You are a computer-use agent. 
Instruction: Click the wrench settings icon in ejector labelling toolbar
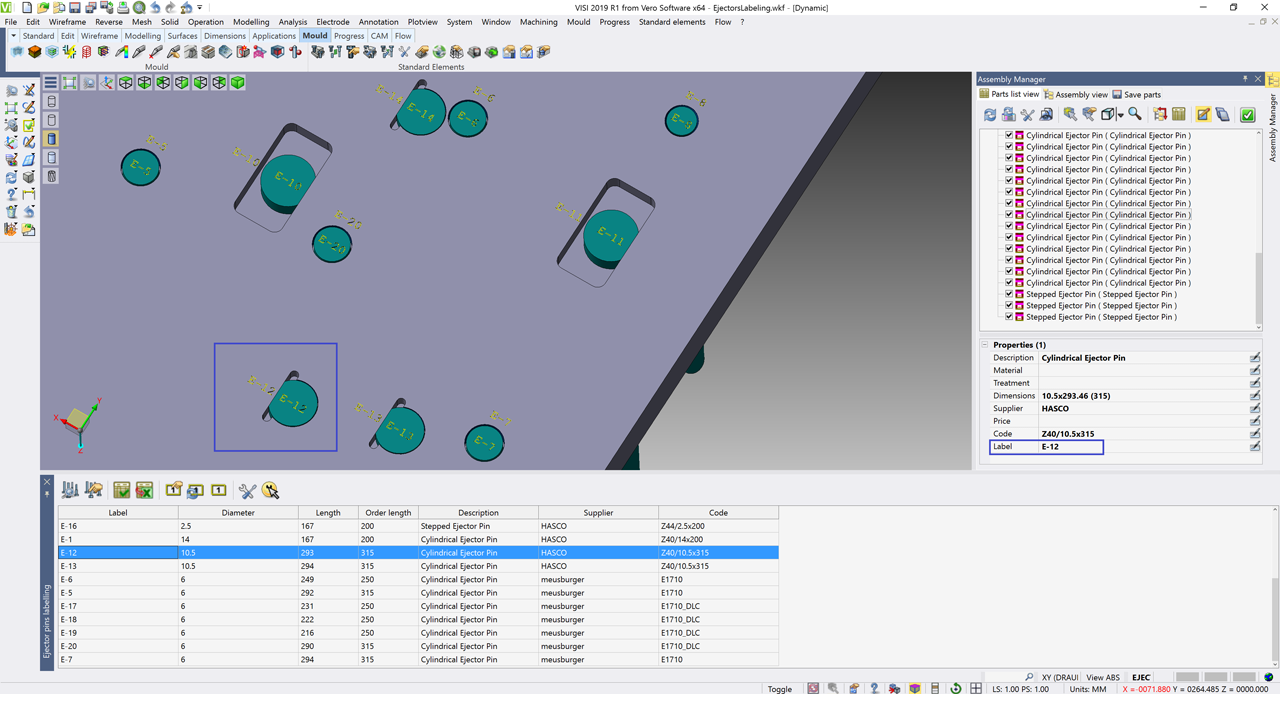click(x=247, y=490)
